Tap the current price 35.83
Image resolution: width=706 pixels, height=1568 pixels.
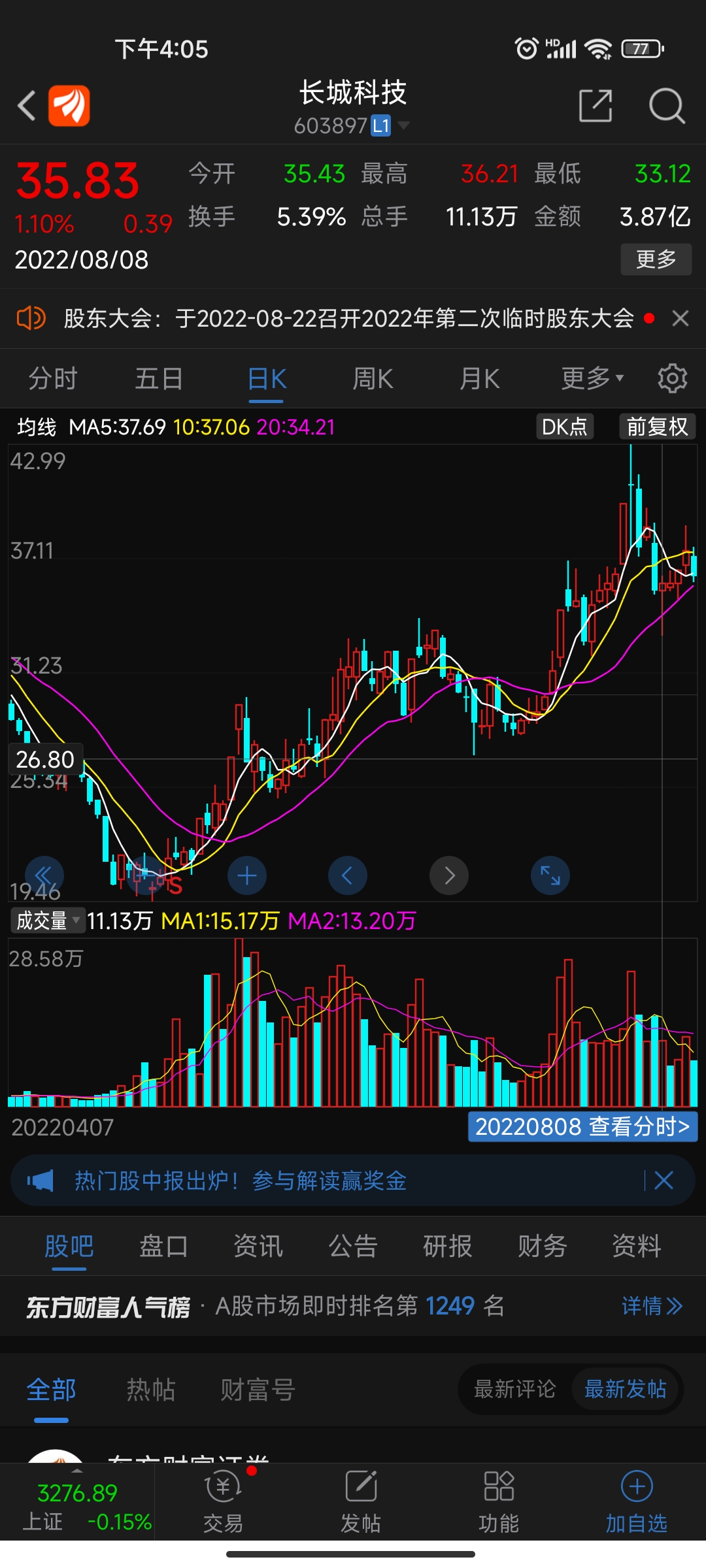click(78, 181)
